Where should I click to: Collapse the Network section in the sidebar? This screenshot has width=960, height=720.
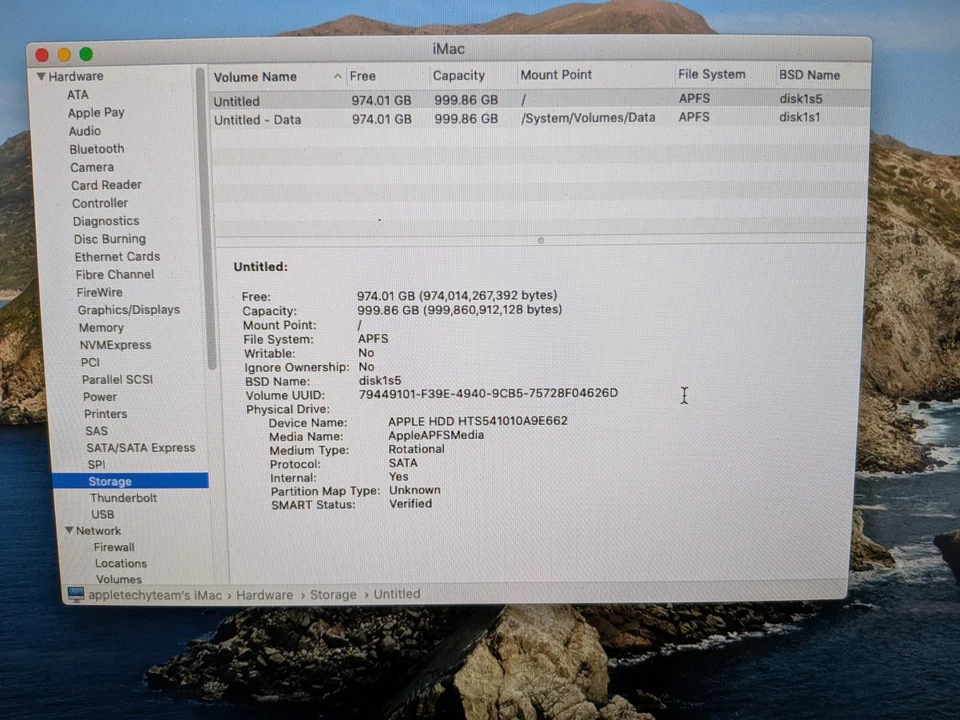coord(68,530)
